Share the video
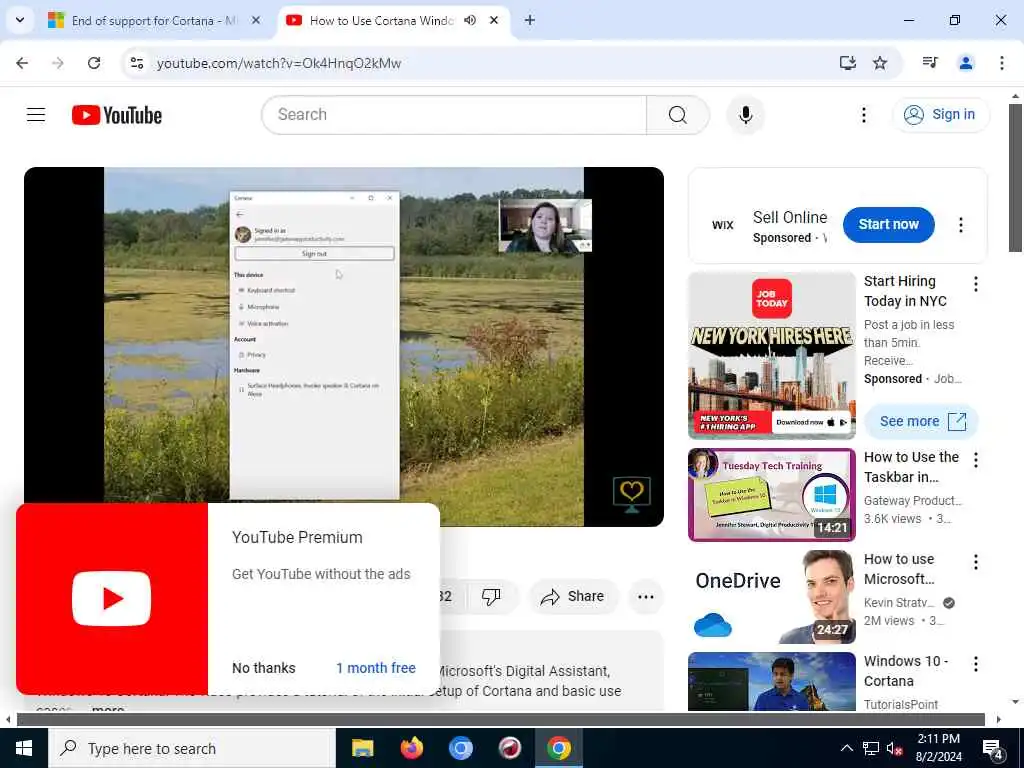1024x768 pixels. (x=573, y=596)
